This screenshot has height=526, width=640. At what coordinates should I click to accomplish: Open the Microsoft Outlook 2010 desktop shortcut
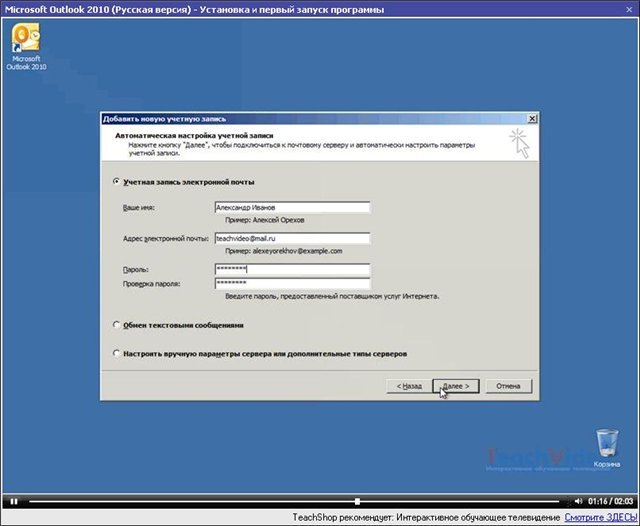[26, 46]
